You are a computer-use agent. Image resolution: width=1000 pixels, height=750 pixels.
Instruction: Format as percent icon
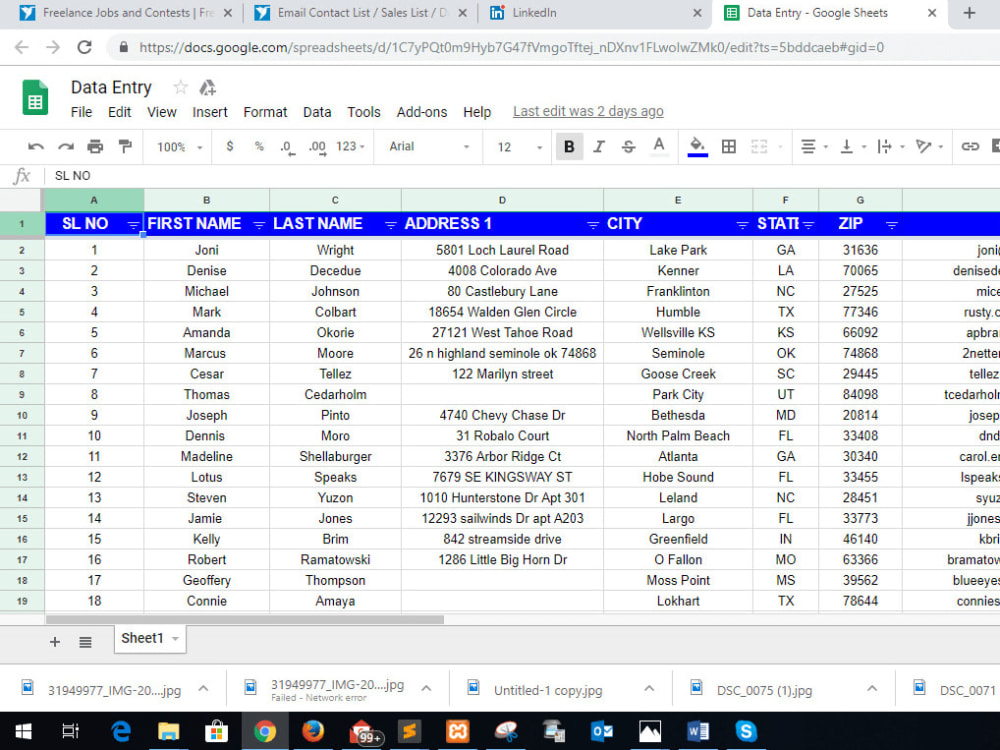(x=259, y=146)
